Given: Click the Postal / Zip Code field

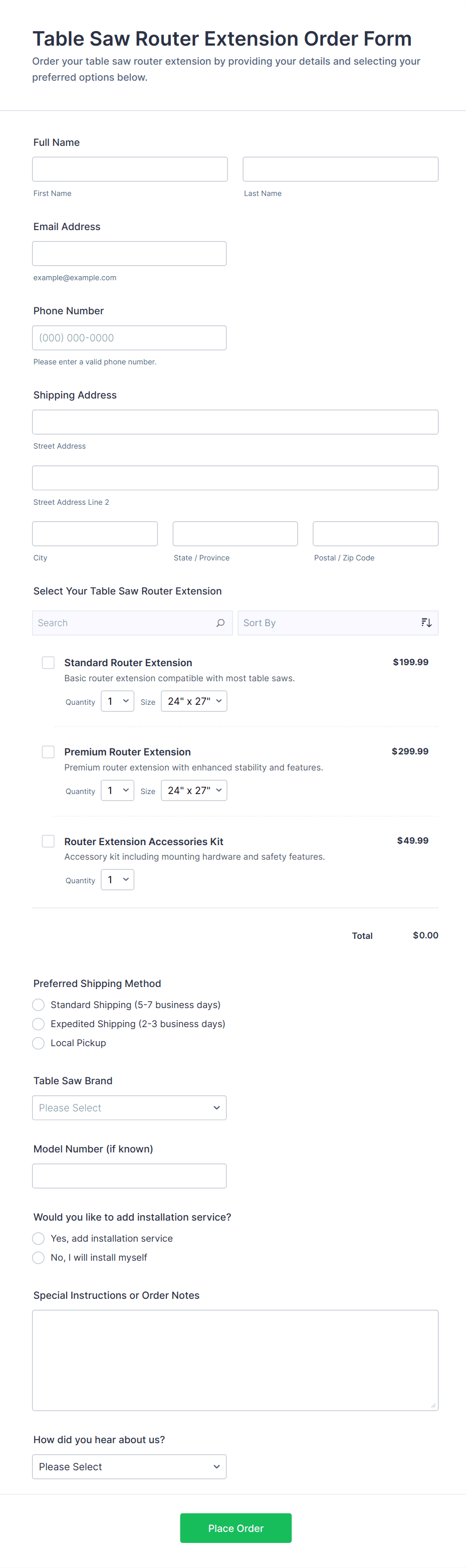Looking at the screenshot, I should click(375, 534).
